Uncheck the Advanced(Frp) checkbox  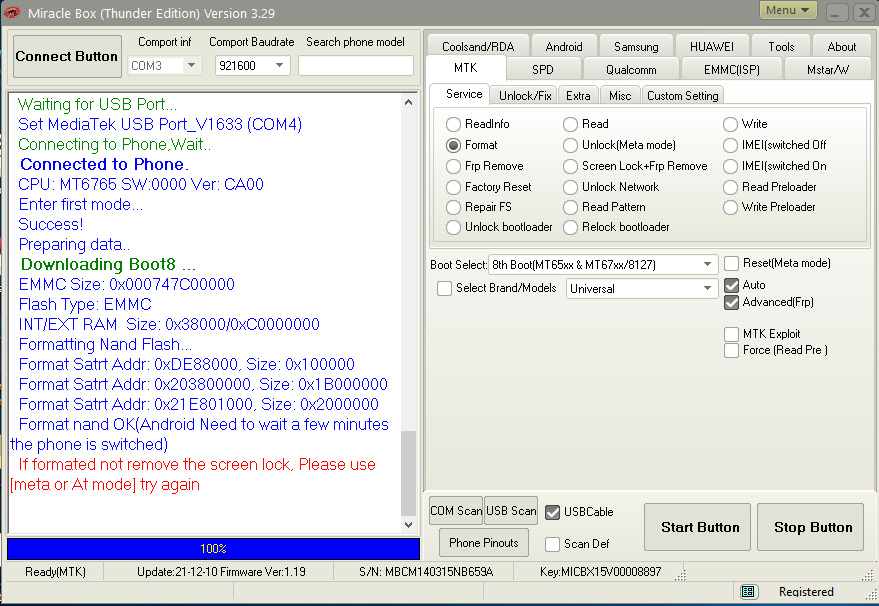pos(731,303)
